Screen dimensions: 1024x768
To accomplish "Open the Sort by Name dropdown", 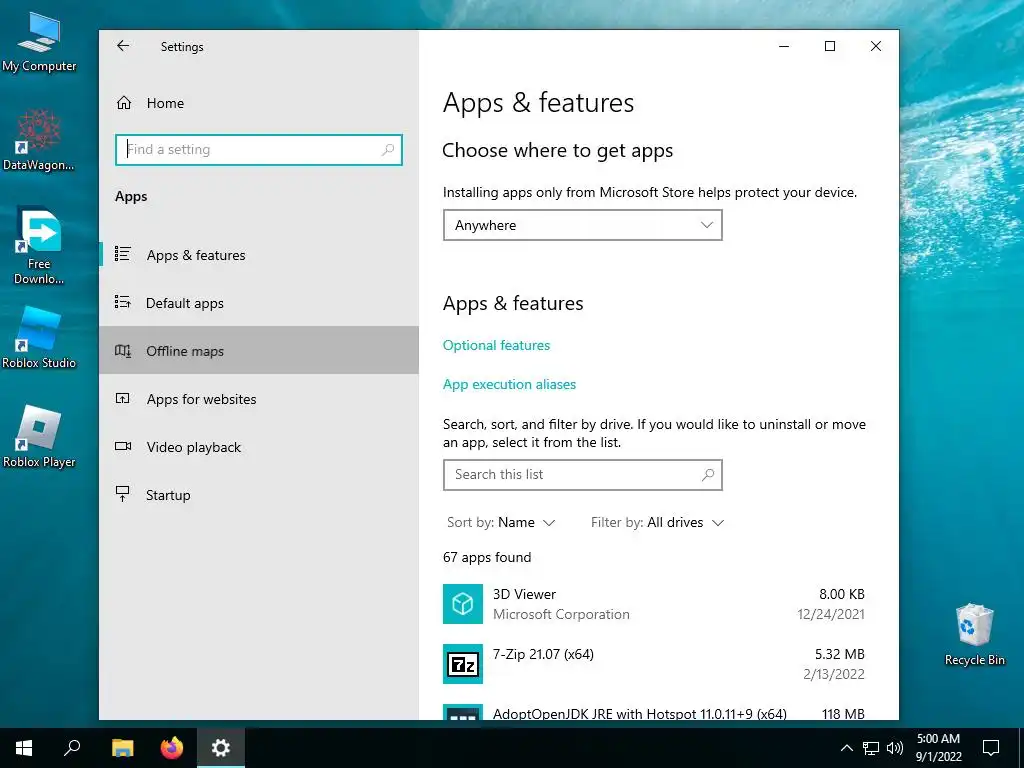I will pos(501,522).
